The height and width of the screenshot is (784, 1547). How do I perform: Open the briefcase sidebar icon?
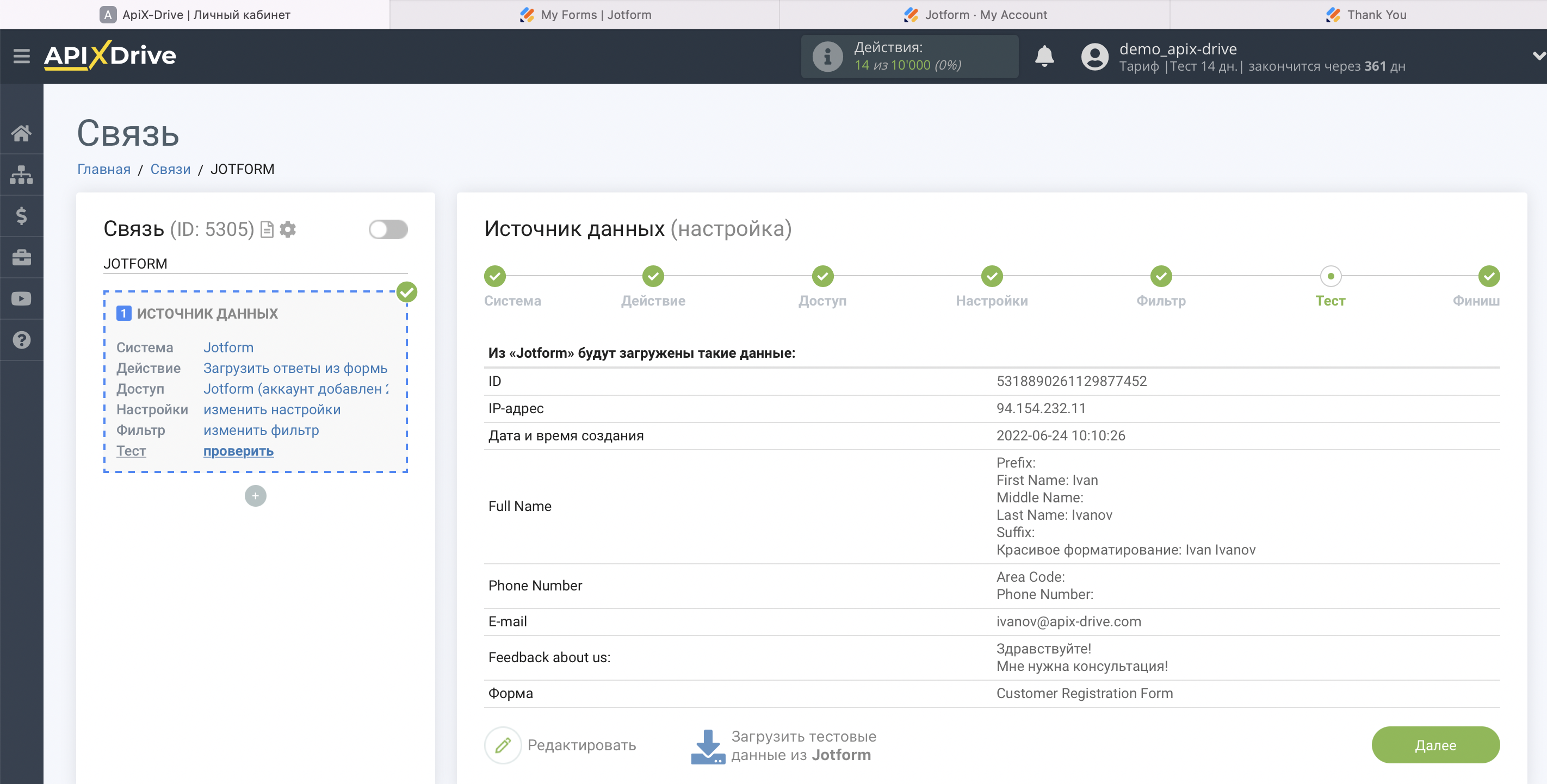[22, 257]
